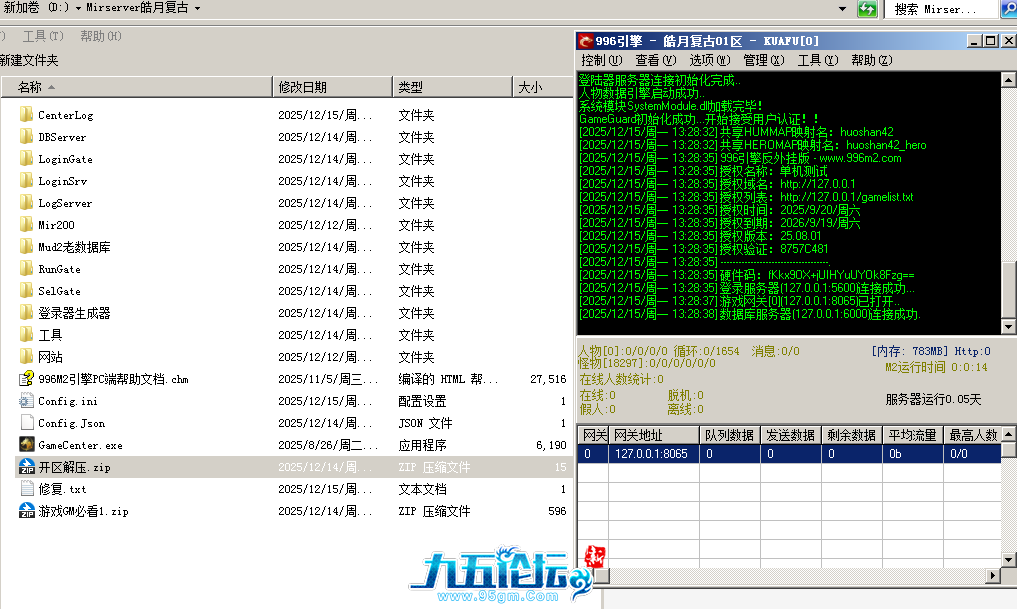This screenshot has width=1017, height=609.
Task: Select the 开区解压.zip archive icon
Action: [x=27, y=467]
